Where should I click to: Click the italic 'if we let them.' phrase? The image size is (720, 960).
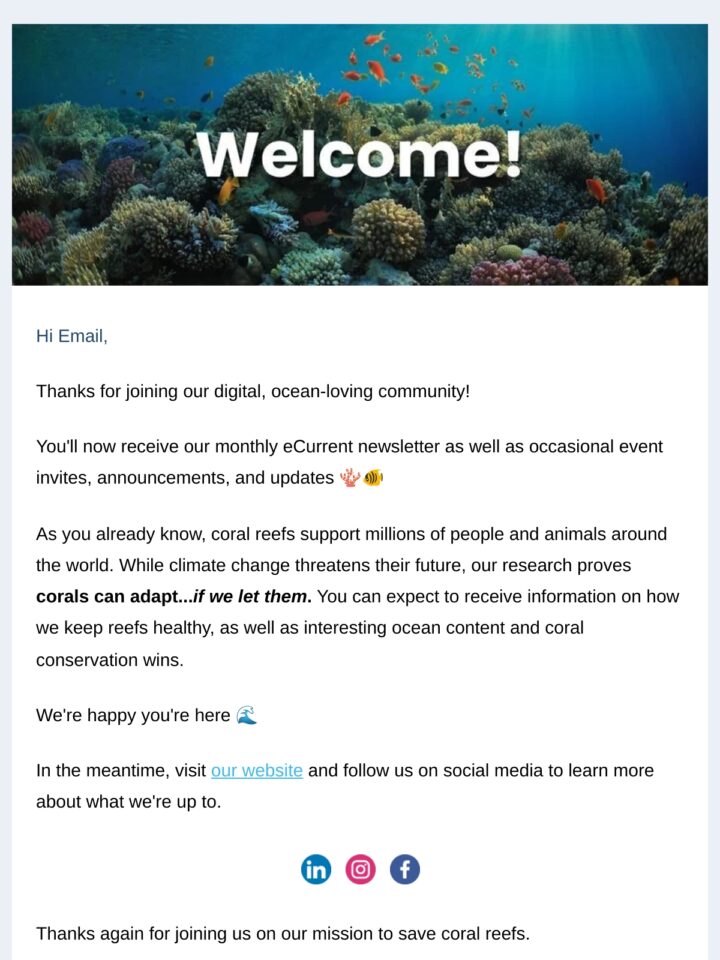(252, 597)
